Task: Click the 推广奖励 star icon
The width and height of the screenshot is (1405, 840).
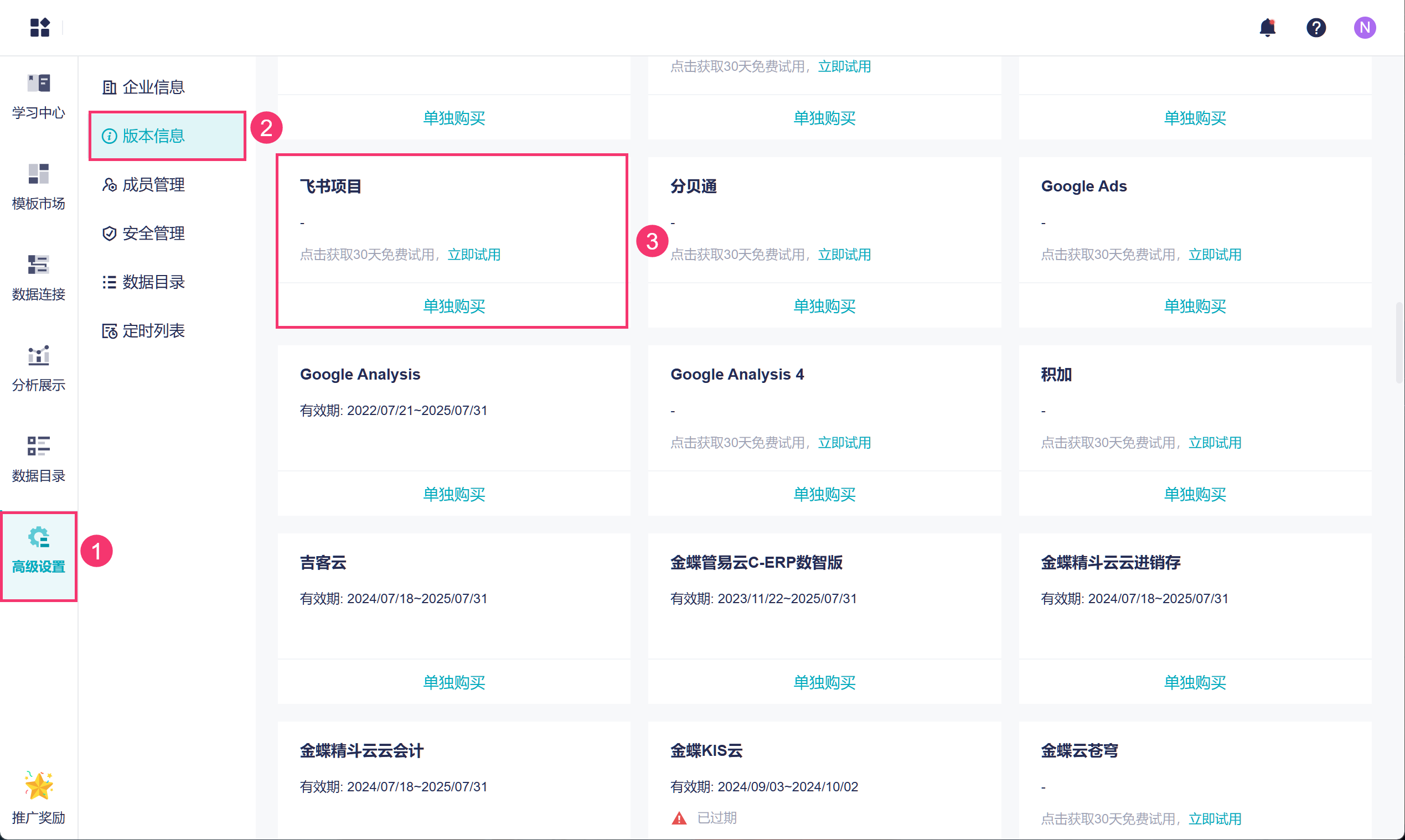Action: [x=39, y=786]
